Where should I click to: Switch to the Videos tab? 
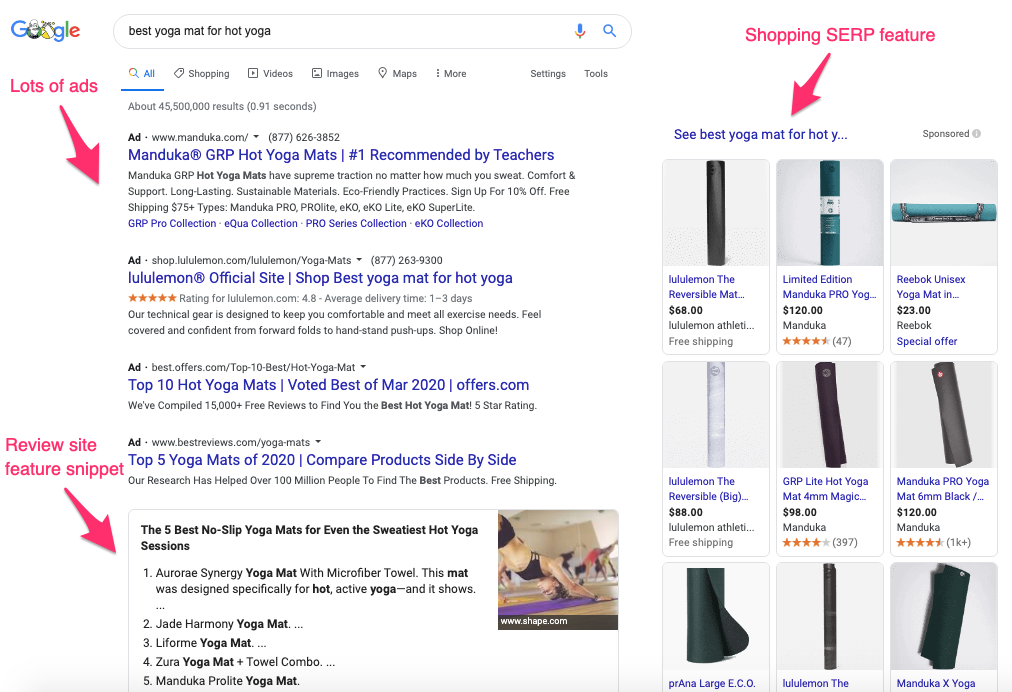pos(270,74)
